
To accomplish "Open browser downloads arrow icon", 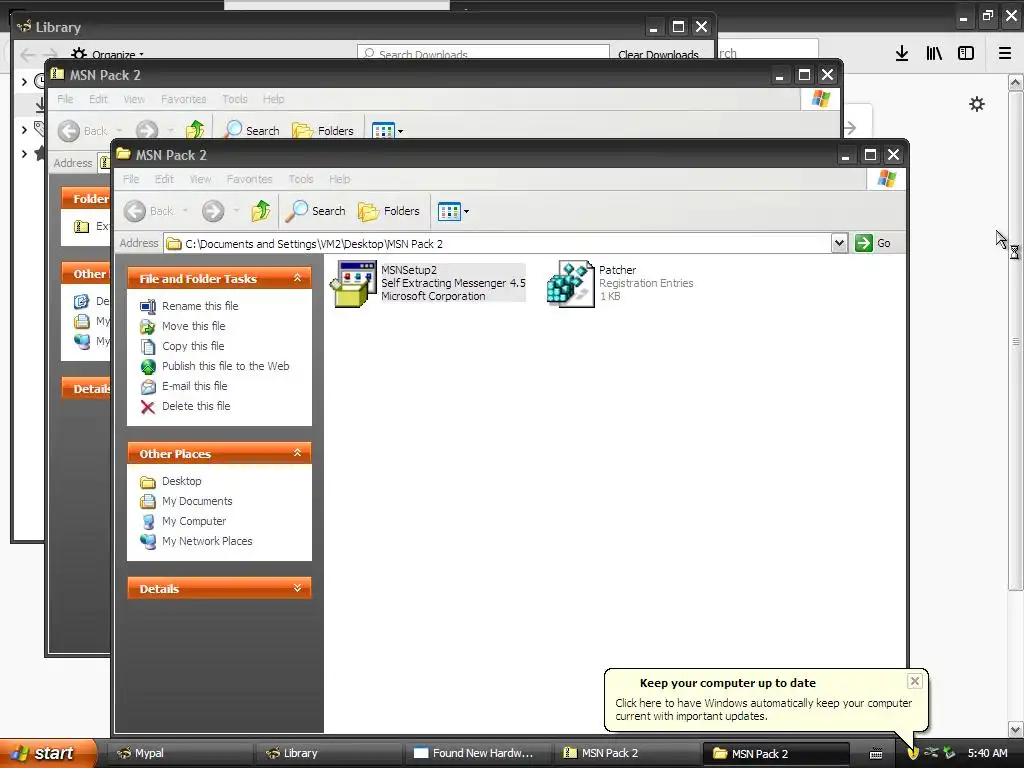I will tap(902, 54).
